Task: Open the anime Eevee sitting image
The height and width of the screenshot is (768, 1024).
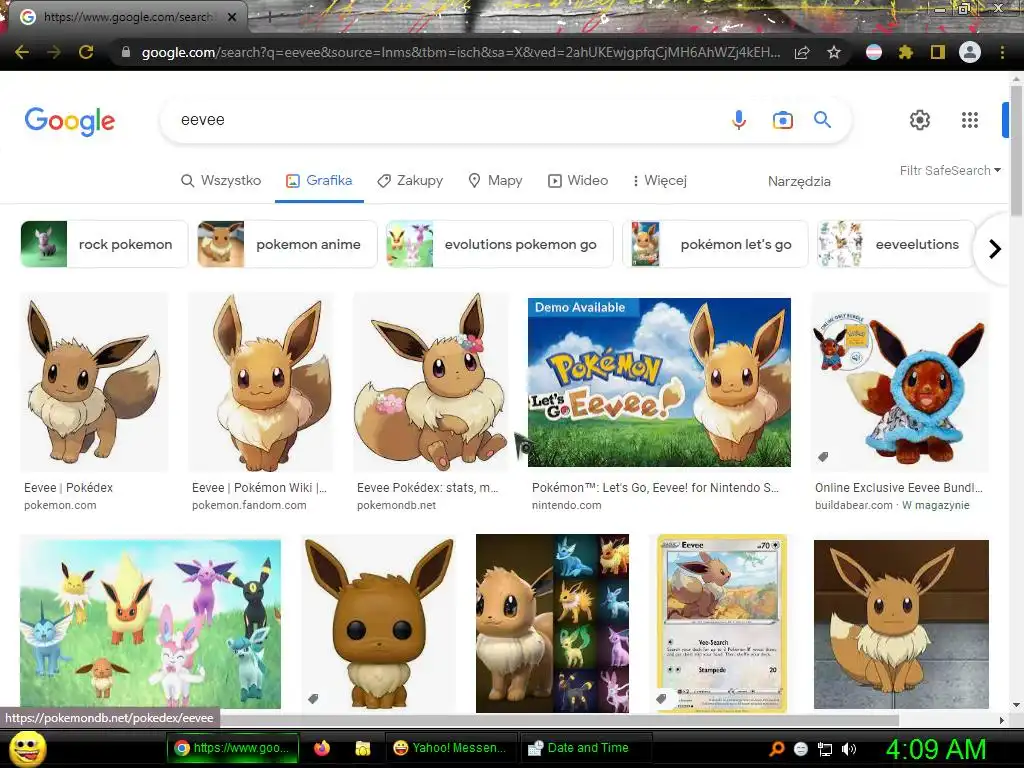Action: pos(901,624)
